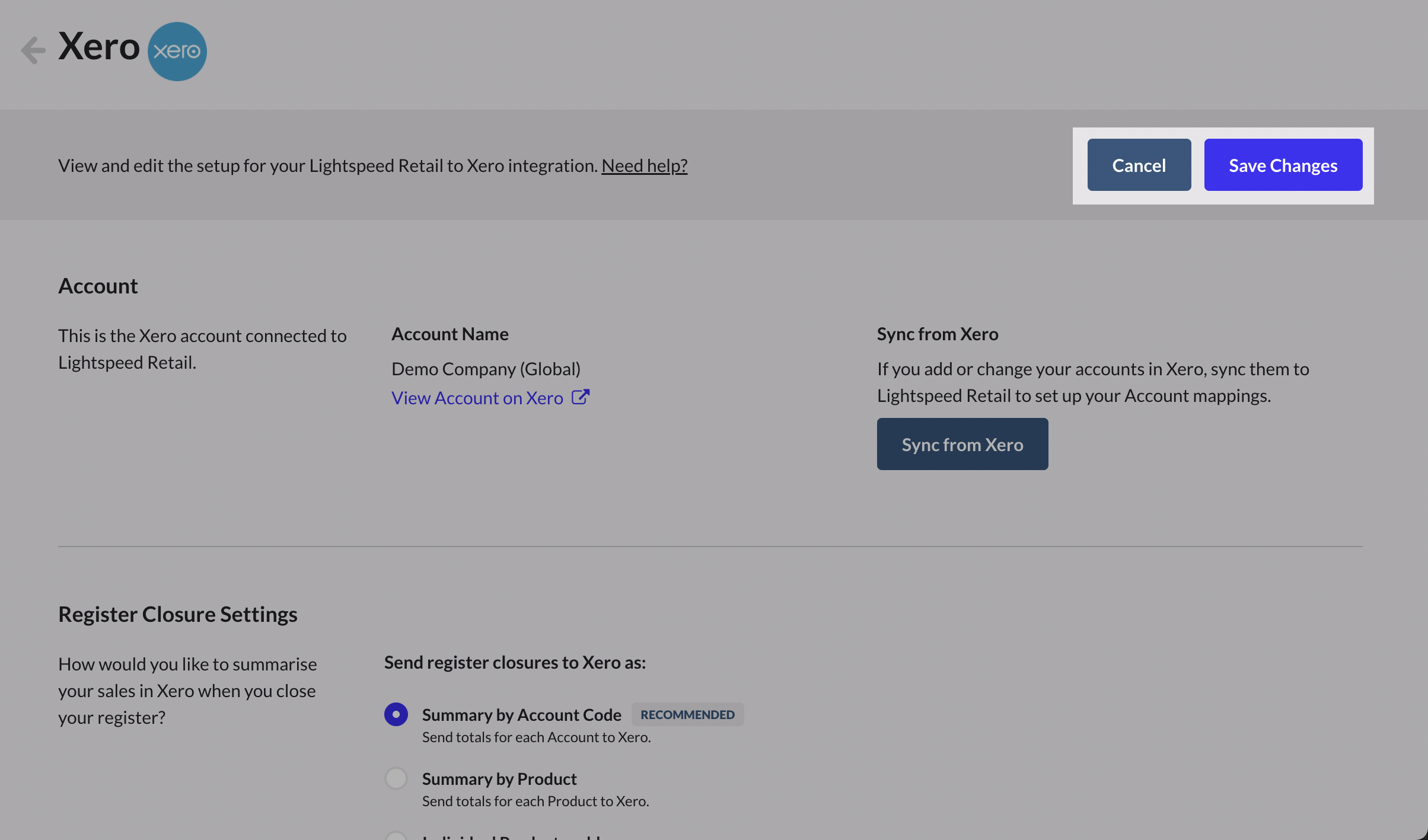Click the external link icon next to View Account
1428x840 pixels.
click(581, 397)
